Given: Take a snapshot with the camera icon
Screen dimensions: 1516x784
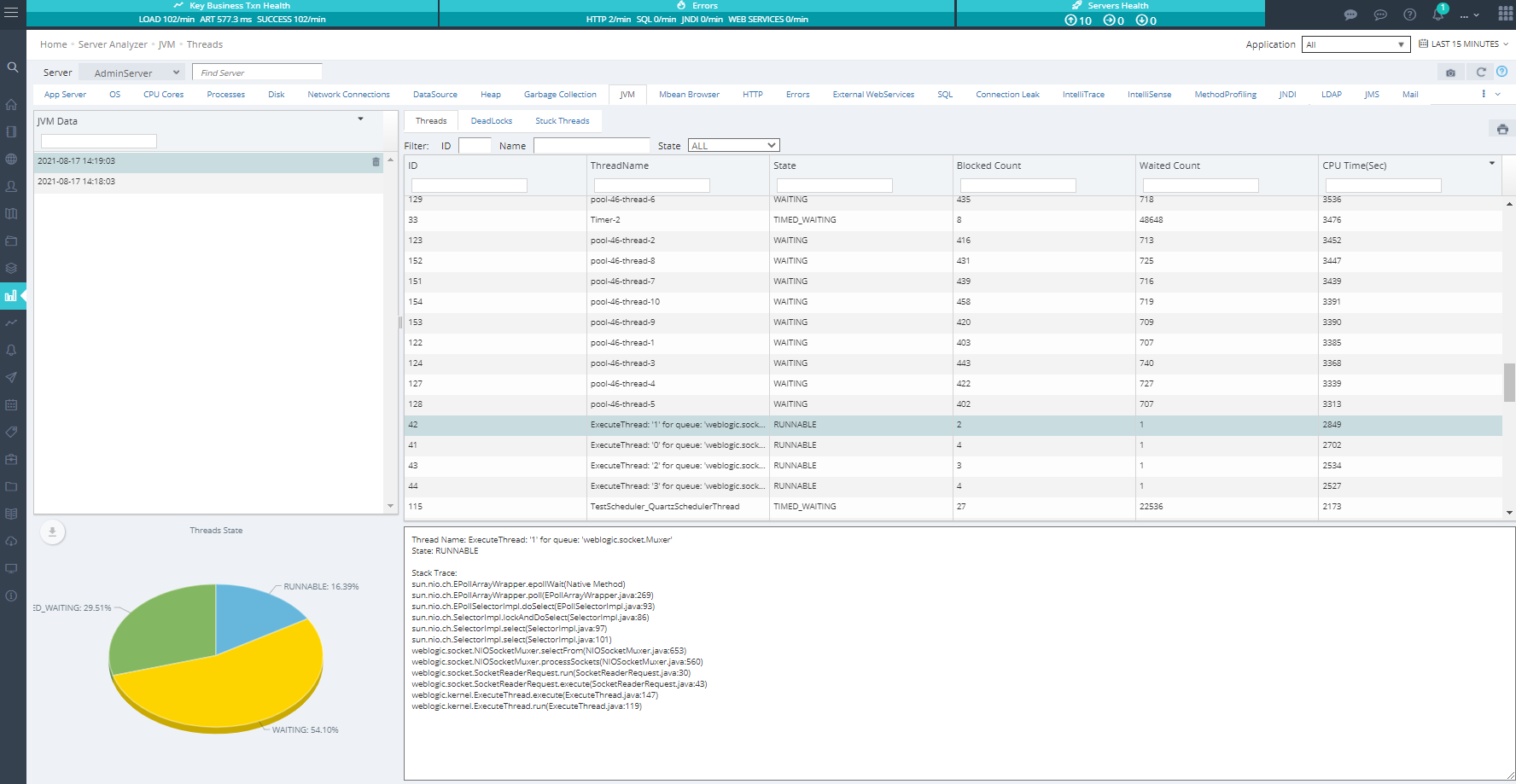Looking at the screenshot, I should (1450, 73).
